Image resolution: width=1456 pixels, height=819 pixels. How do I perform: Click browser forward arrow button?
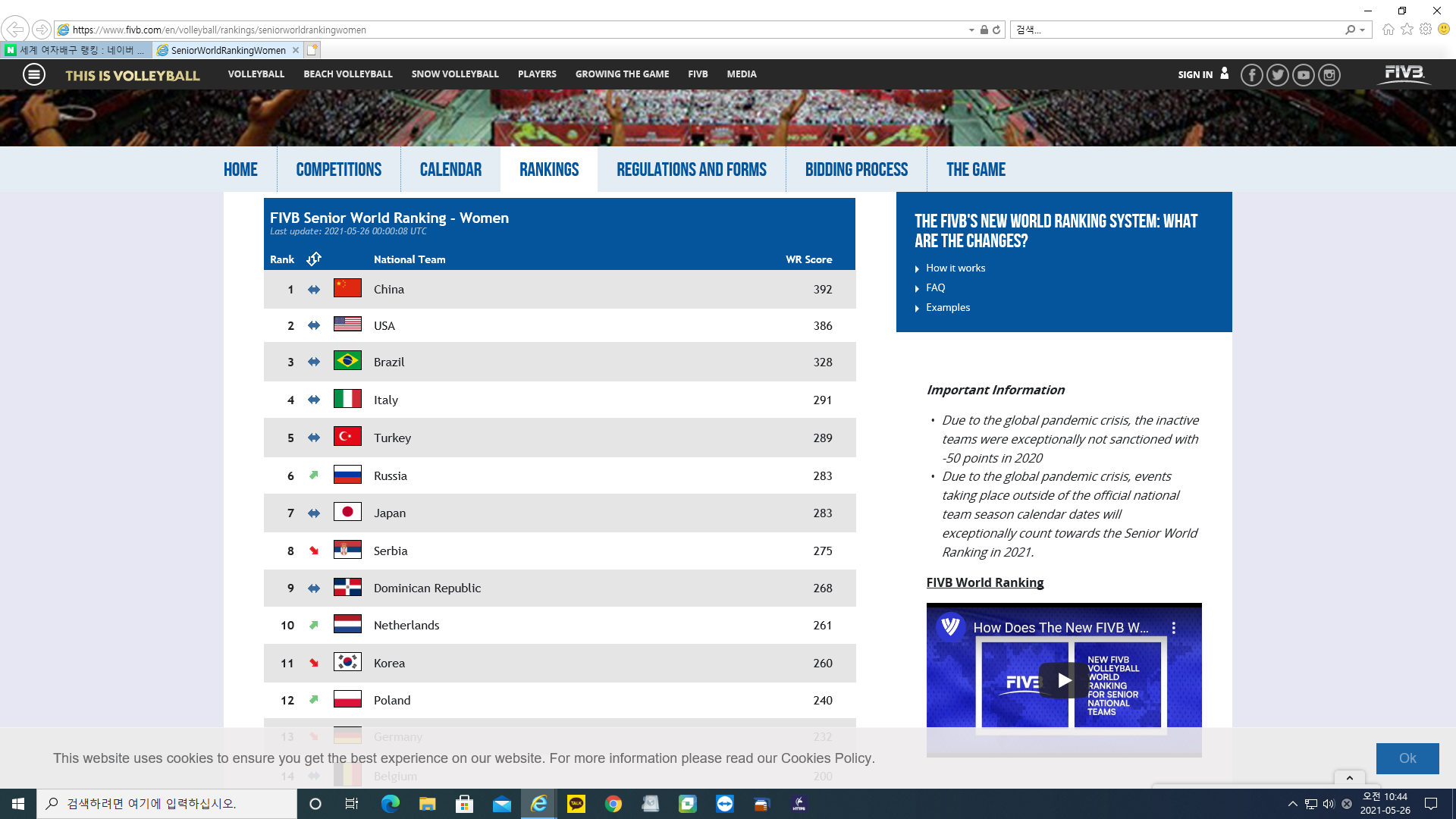(42, 30)
